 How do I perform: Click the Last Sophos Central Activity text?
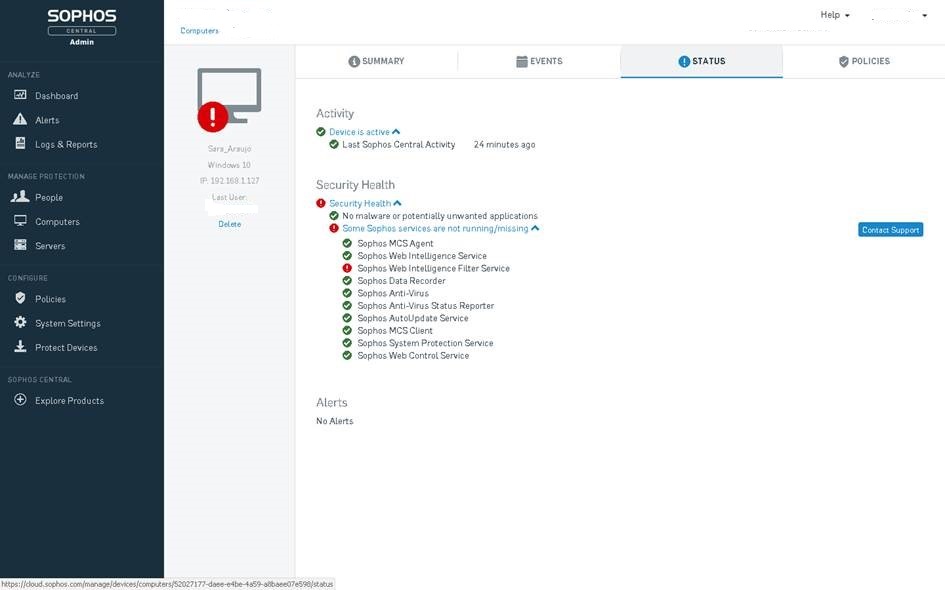tap(398, 145)
